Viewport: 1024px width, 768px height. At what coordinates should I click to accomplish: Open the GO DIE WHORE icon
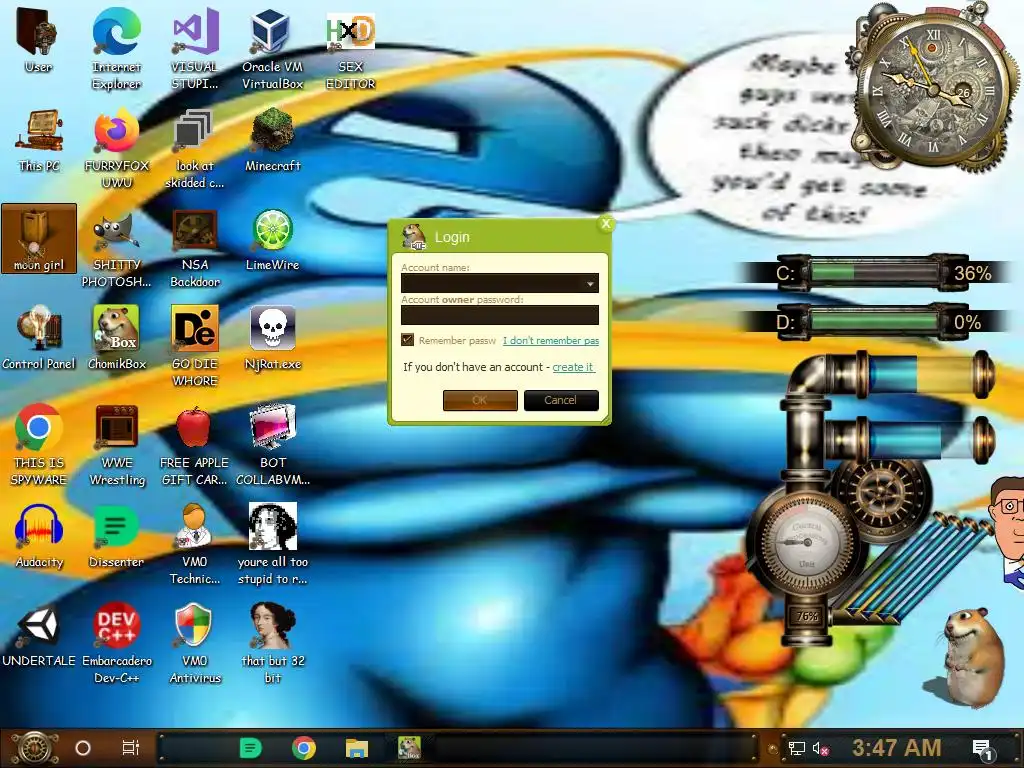[x=195, y=346]
